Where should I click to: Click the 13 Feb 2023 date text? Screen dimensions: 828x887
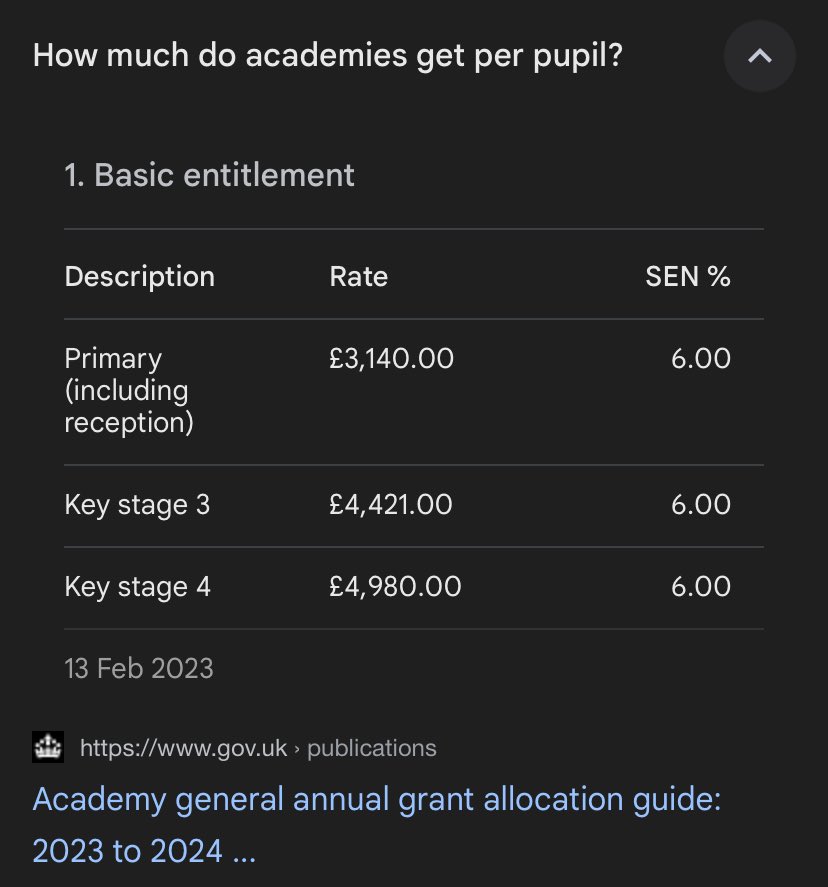(x=139, y=668)
